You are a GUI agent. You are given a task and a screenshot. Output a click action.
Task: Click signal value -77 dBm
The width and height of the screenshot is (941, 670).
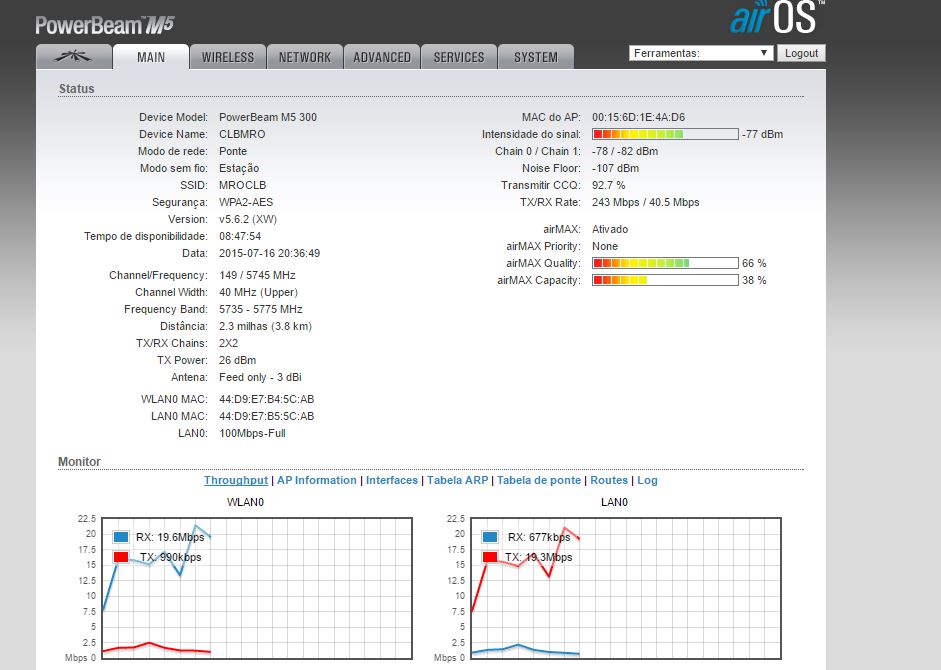click(x=763, y=134)
